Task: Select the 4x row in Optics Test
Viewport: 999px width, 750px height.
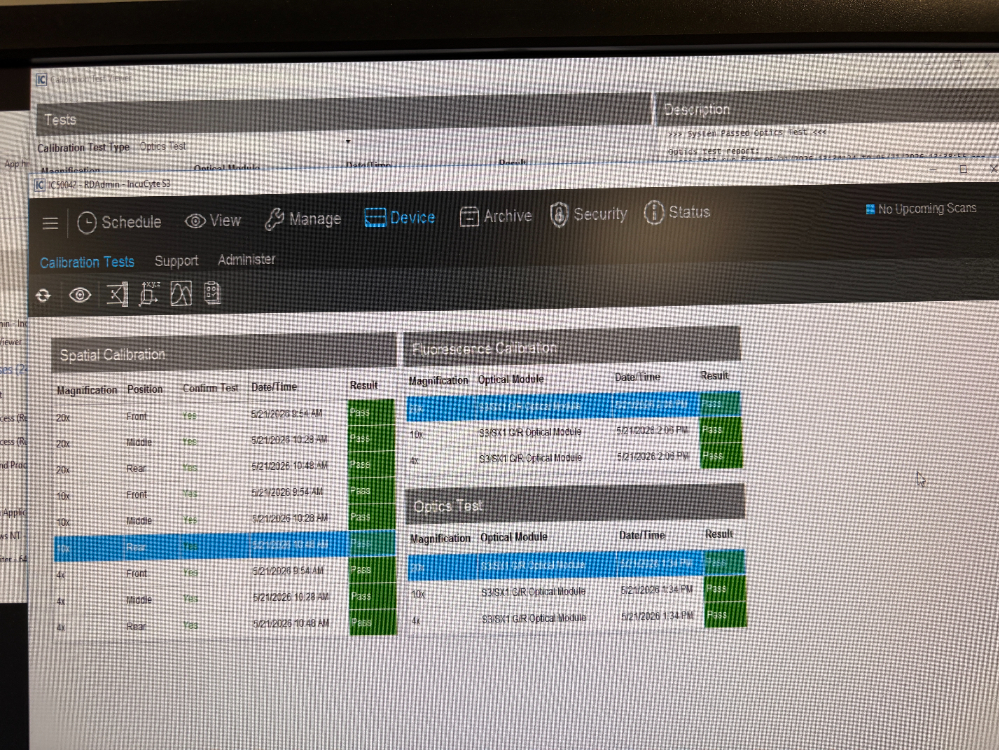Action: pyautogui.click(x=577, y=618)
